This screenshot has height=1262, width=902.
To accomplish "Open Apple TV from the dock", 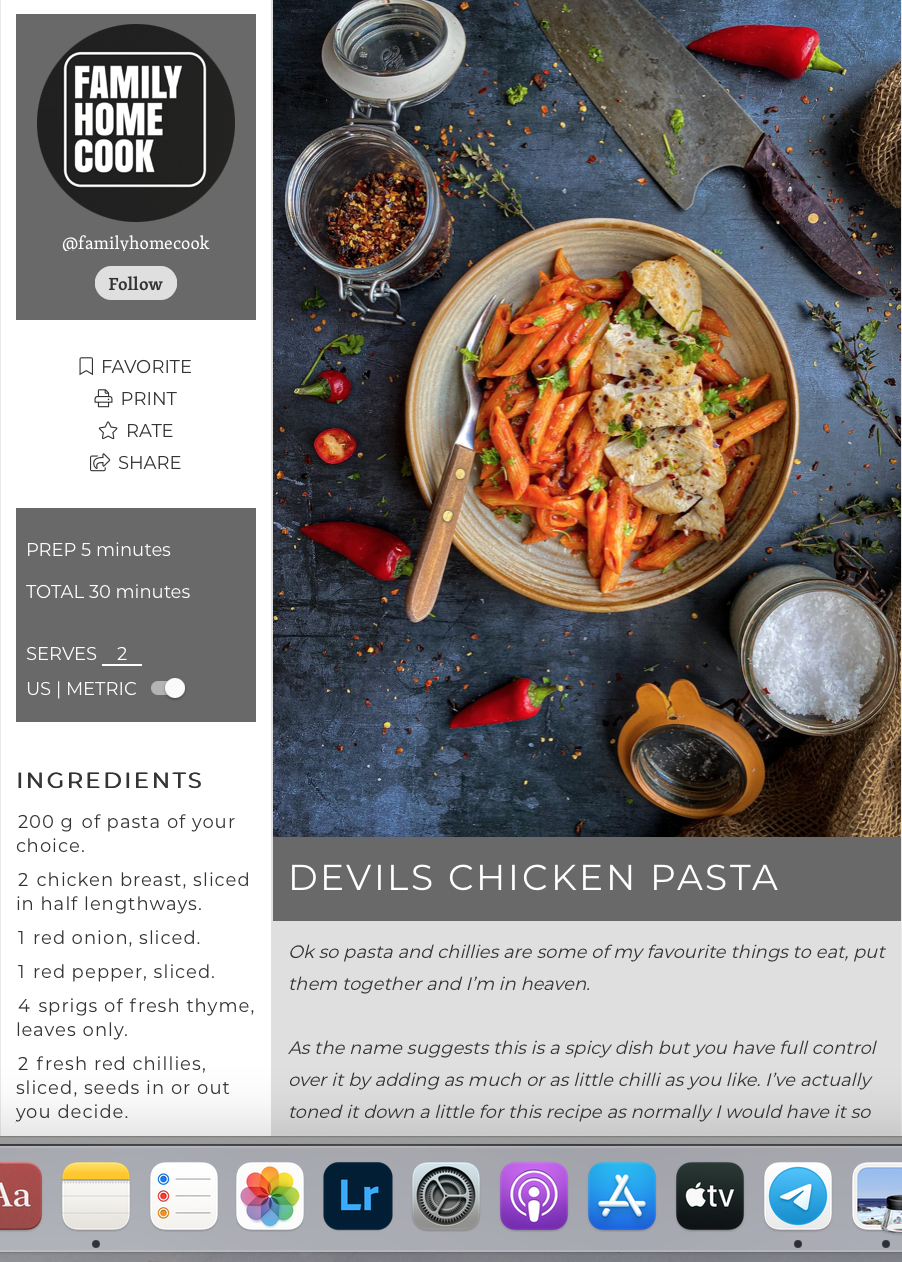I will 710,1196.
